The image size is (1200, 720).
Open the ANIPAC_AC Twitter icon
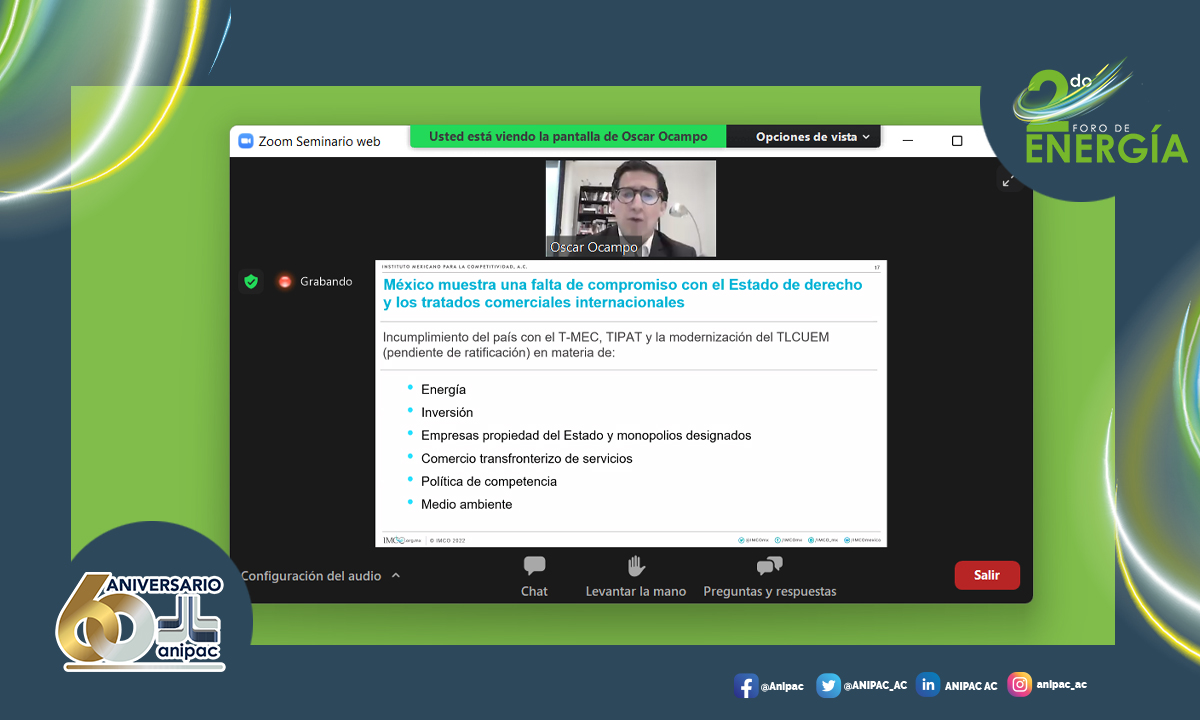click(828, 685)
